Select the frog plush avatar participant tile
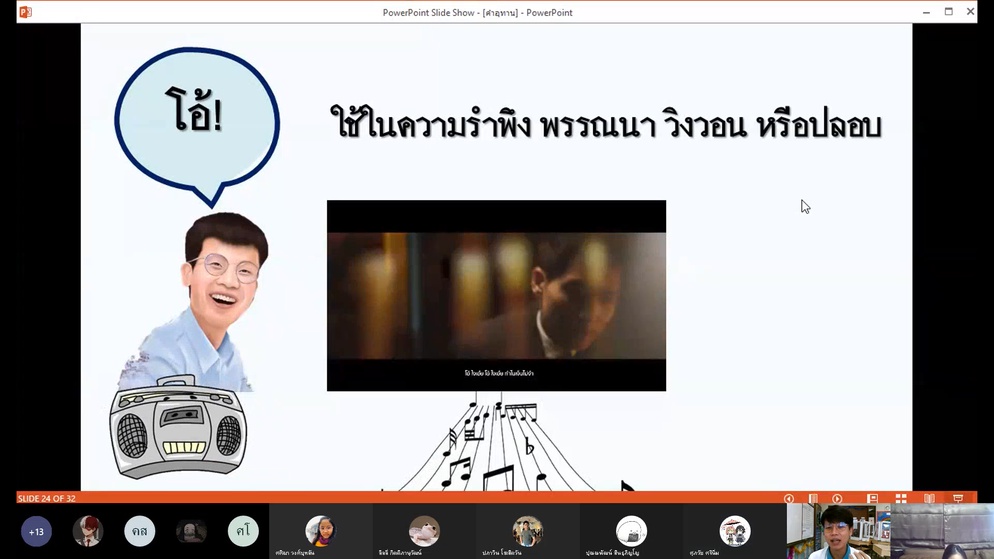This screenshot has width=994, height=559. (x=424, y=531)
